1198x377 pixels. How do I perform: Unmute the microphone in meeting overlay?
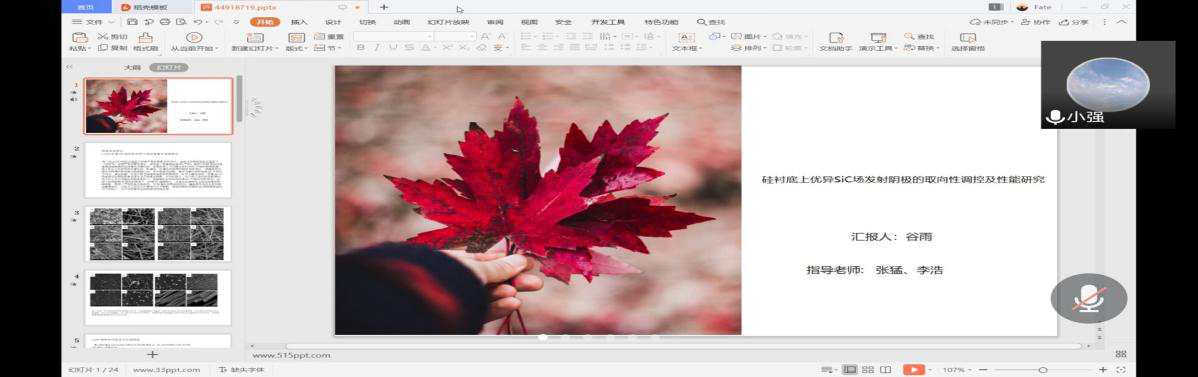click(x=1089, y=298)
